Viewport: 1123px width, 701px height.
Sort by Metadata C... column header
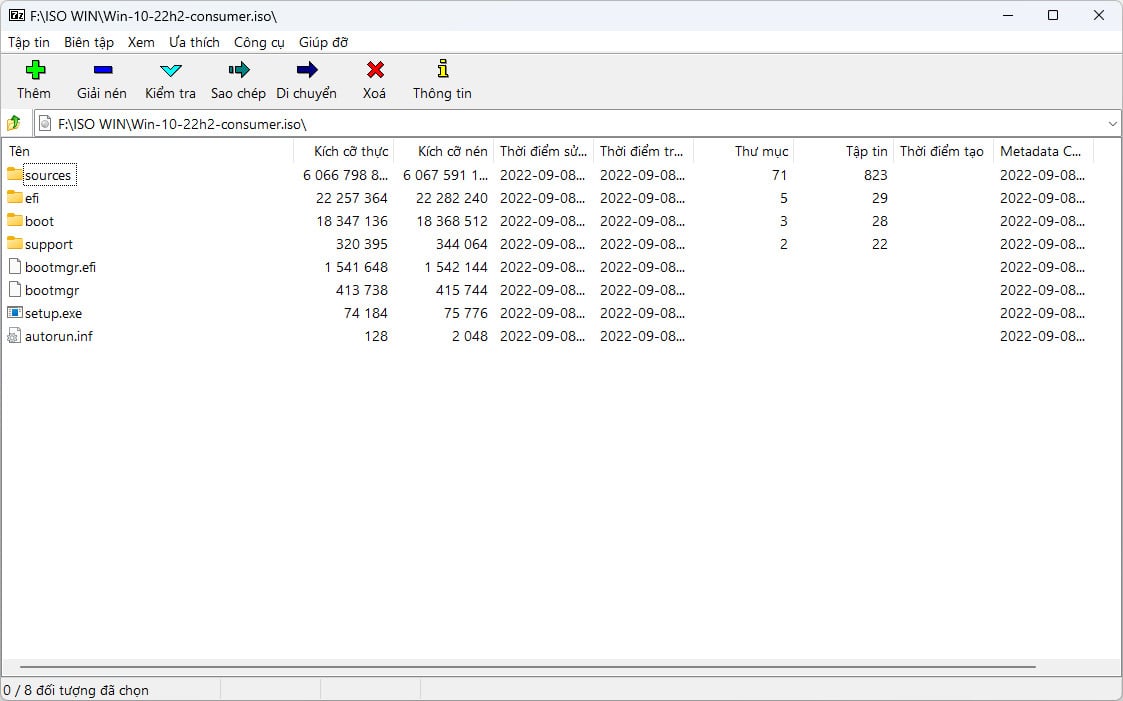click(1044, 151)
